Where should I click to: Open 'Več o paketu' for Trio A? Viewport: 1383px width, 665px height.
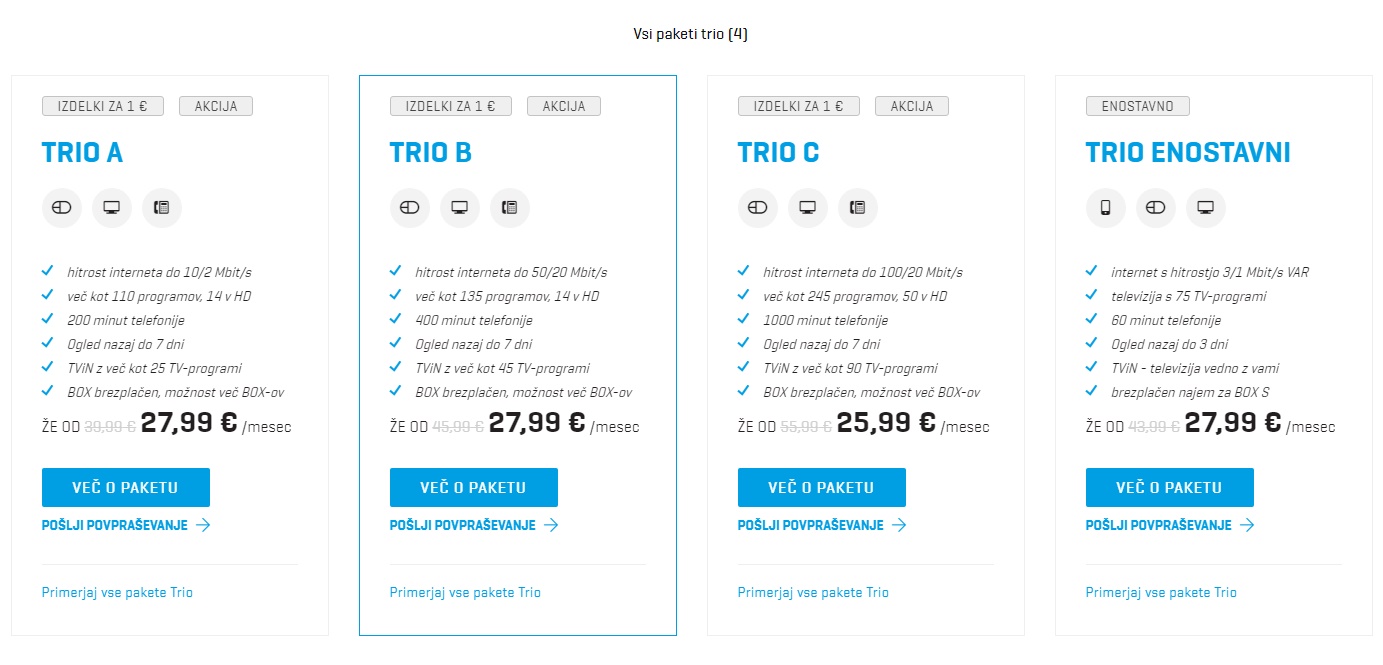click(126, 487)
